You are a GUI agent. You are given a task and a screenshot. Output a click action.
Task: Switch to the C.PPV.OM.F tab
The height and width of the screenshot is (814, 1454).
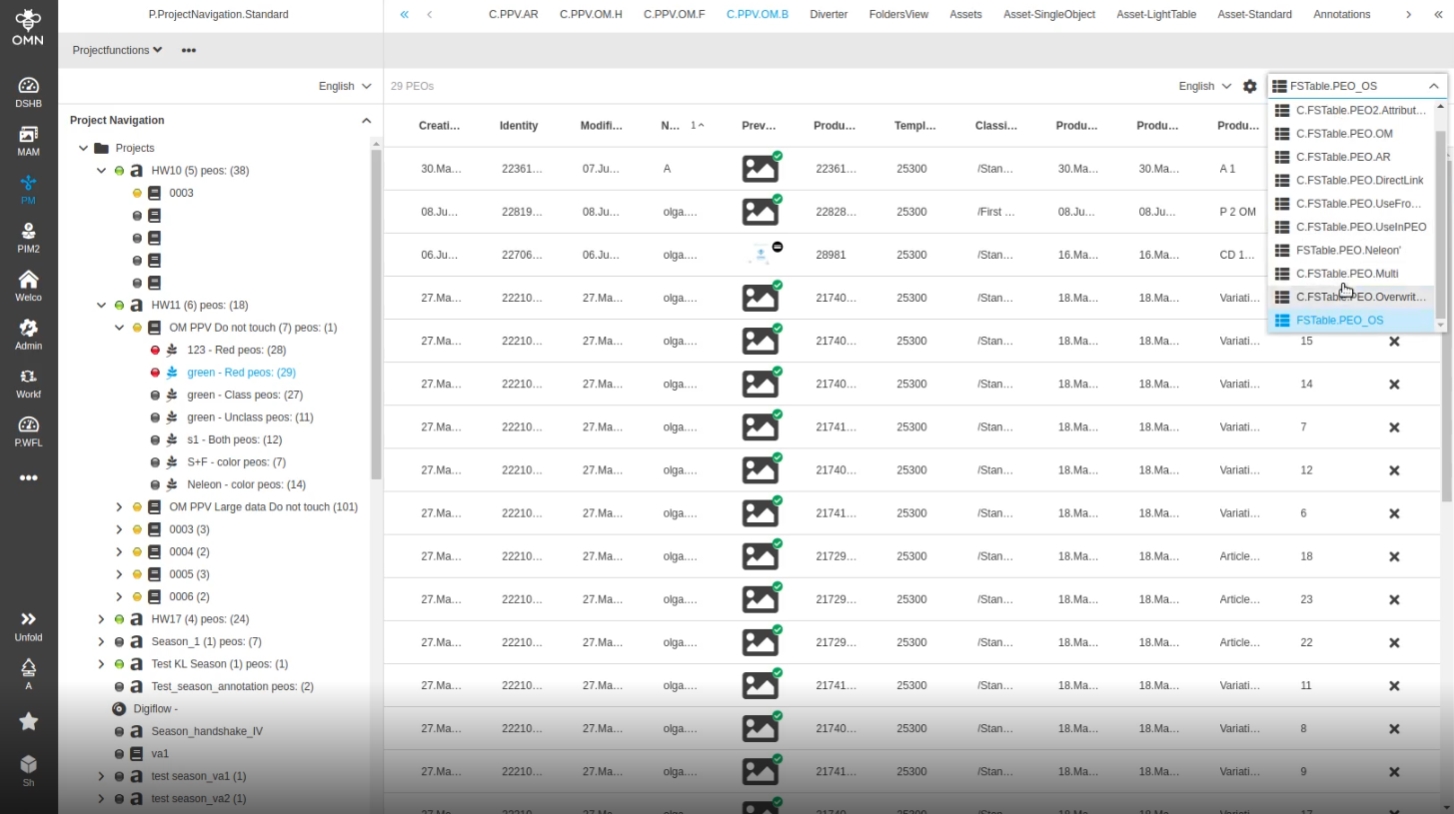pyautogui.click(x=674, y=14)
